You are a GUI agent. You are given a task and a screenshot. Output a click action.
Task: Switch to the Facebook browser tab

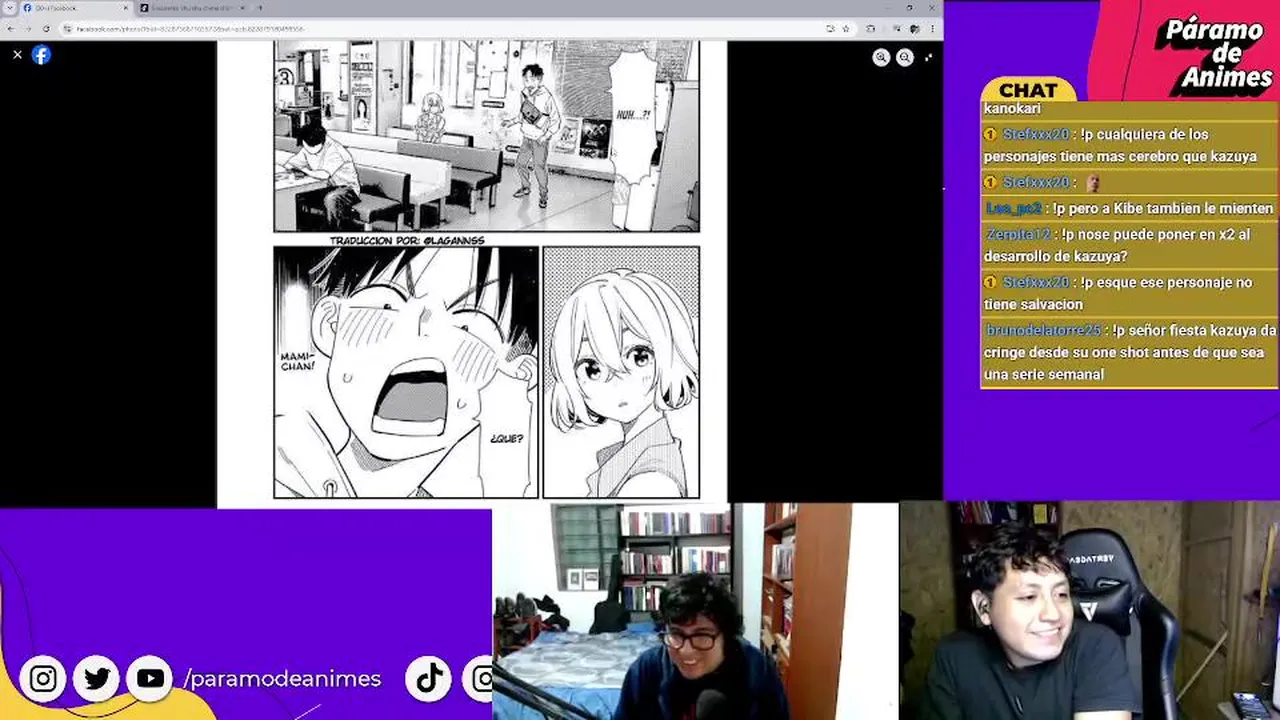(76, 8)
